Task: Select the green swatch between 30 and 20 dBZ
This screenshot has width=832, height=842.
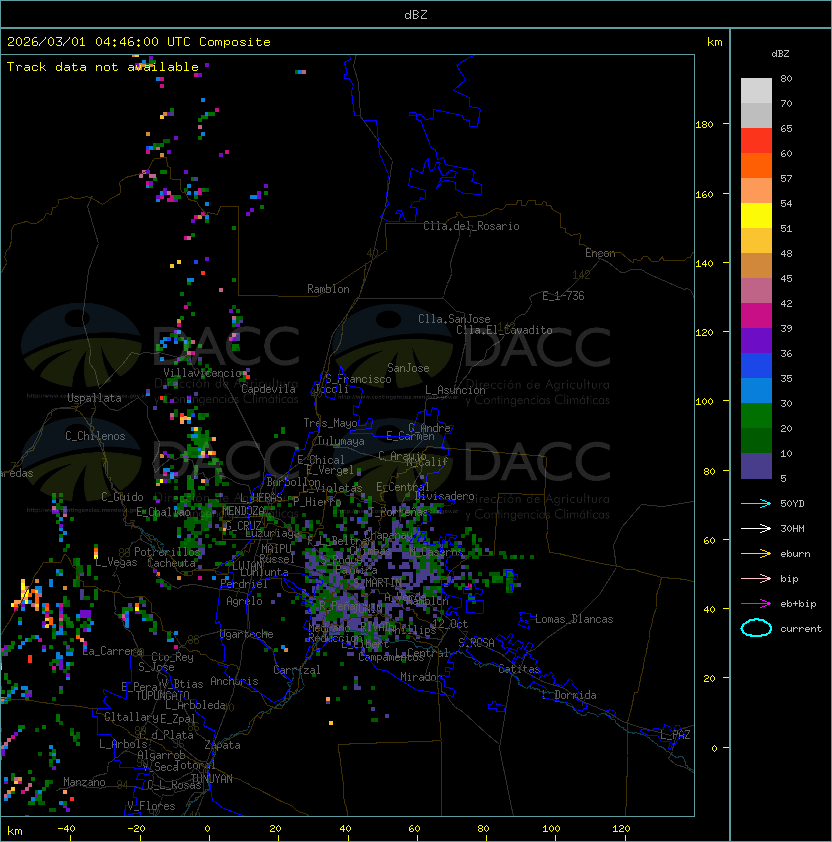Action: pyautogui.click(x=756, y=415)
